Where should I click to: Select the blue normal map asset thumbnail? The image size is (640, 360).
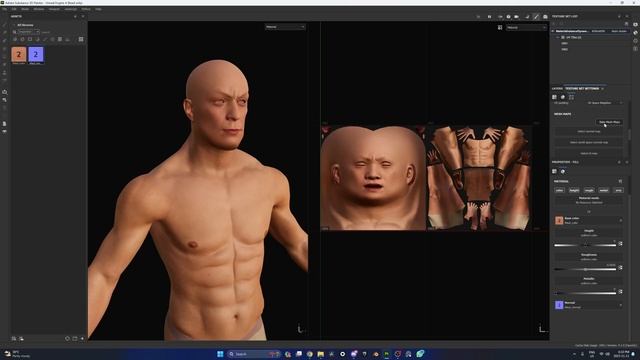point(36,54)
